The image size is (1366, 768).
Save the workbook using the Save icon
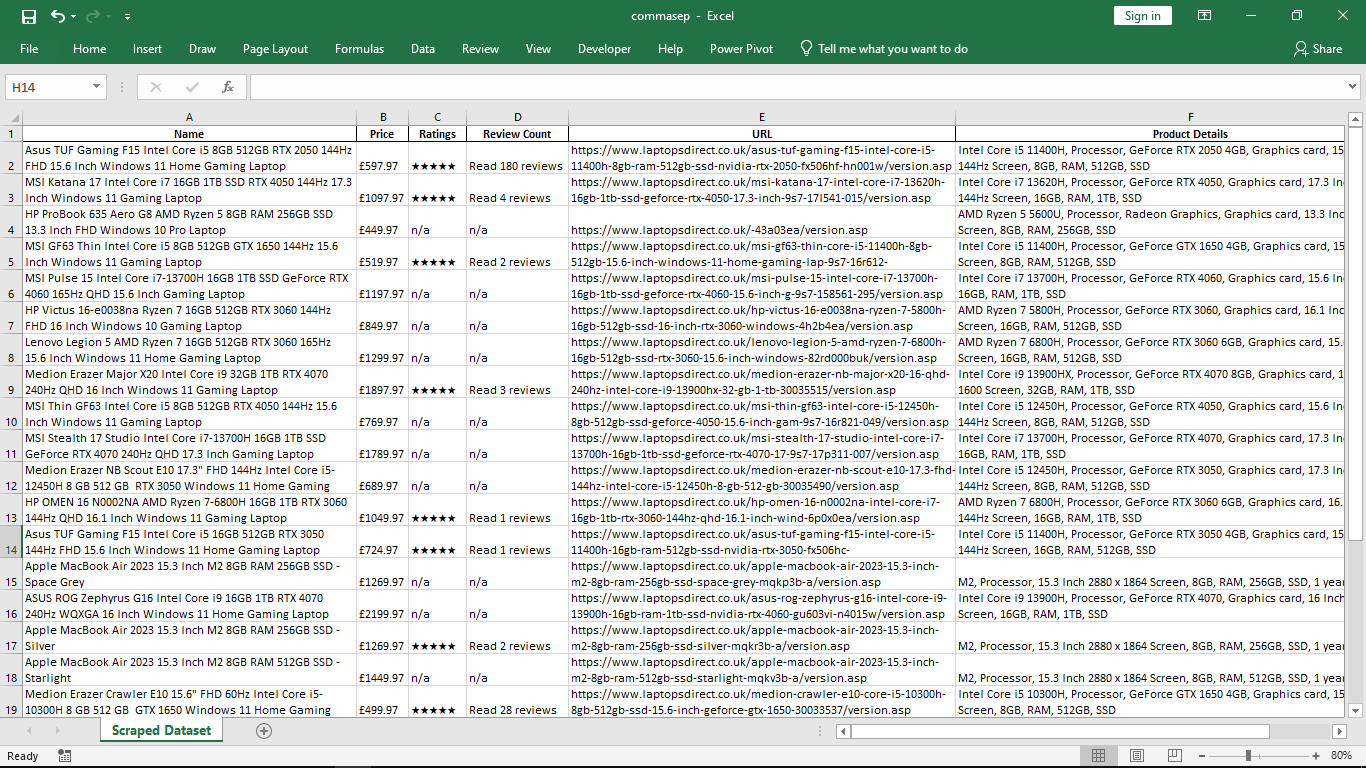(x=28, y=16)
